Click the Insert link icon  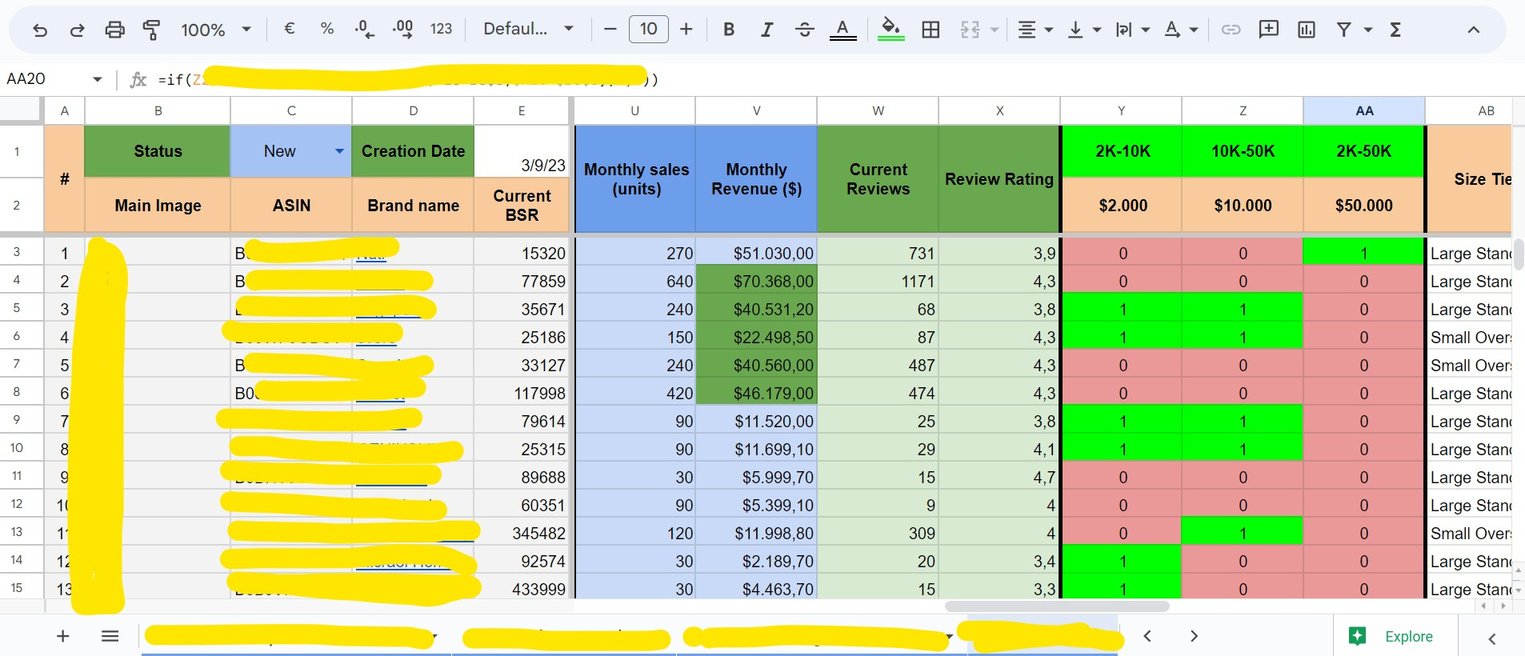(x=1231, y=29)
